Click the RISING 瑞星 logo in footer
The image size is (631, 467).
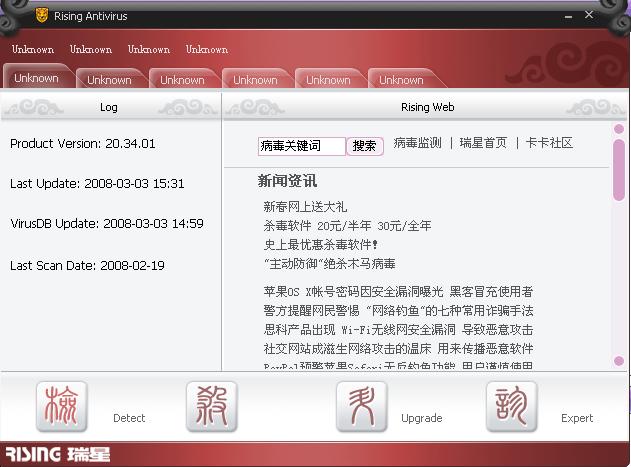58,454
